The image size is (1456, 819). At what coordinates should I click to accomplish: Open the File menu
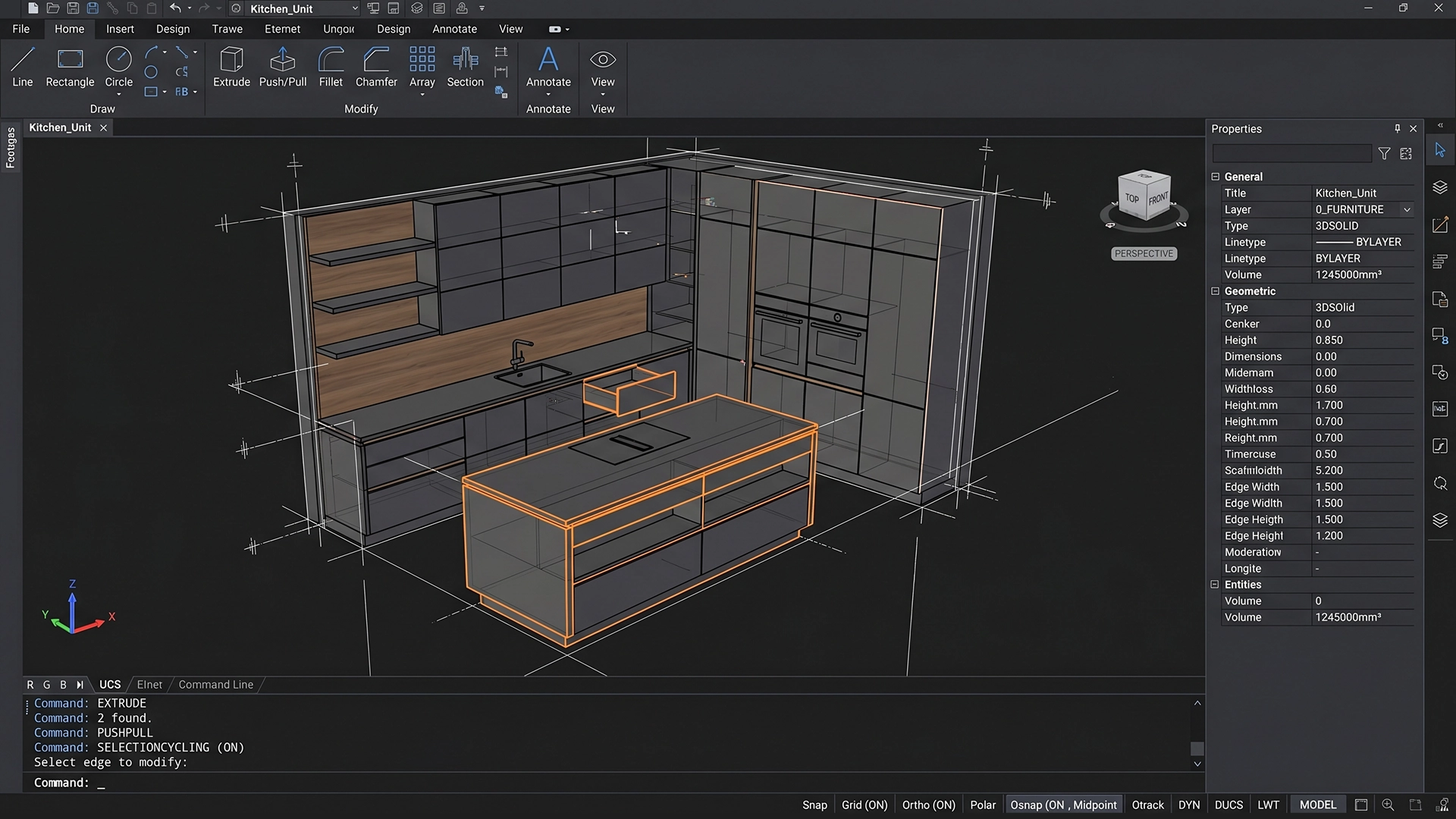click(x=20, y=29)
